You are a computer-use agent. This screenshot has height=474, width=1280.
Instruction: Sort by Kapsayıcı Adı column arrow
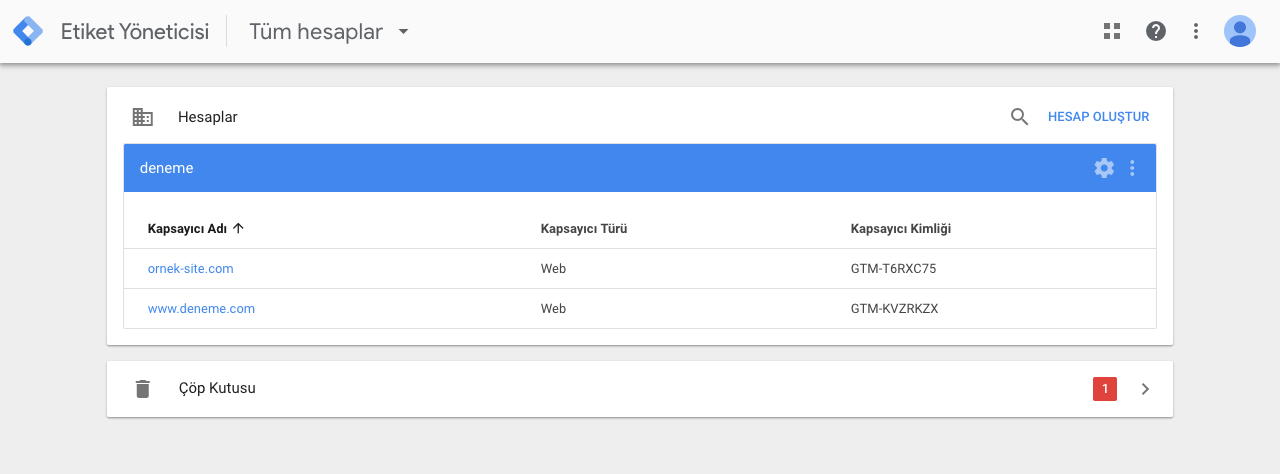(238, 228)
